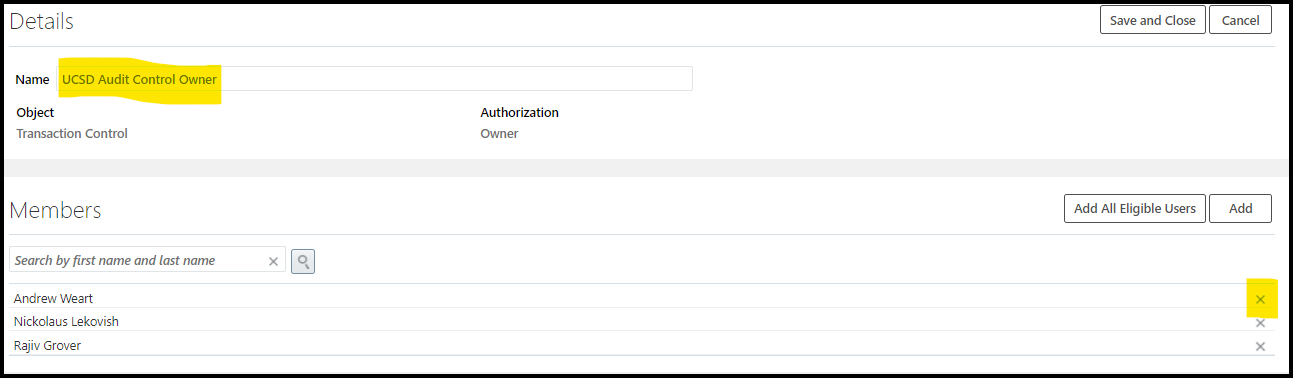Click the Add member button
Screen dimensions: 1293x378
click(1240, 208)
